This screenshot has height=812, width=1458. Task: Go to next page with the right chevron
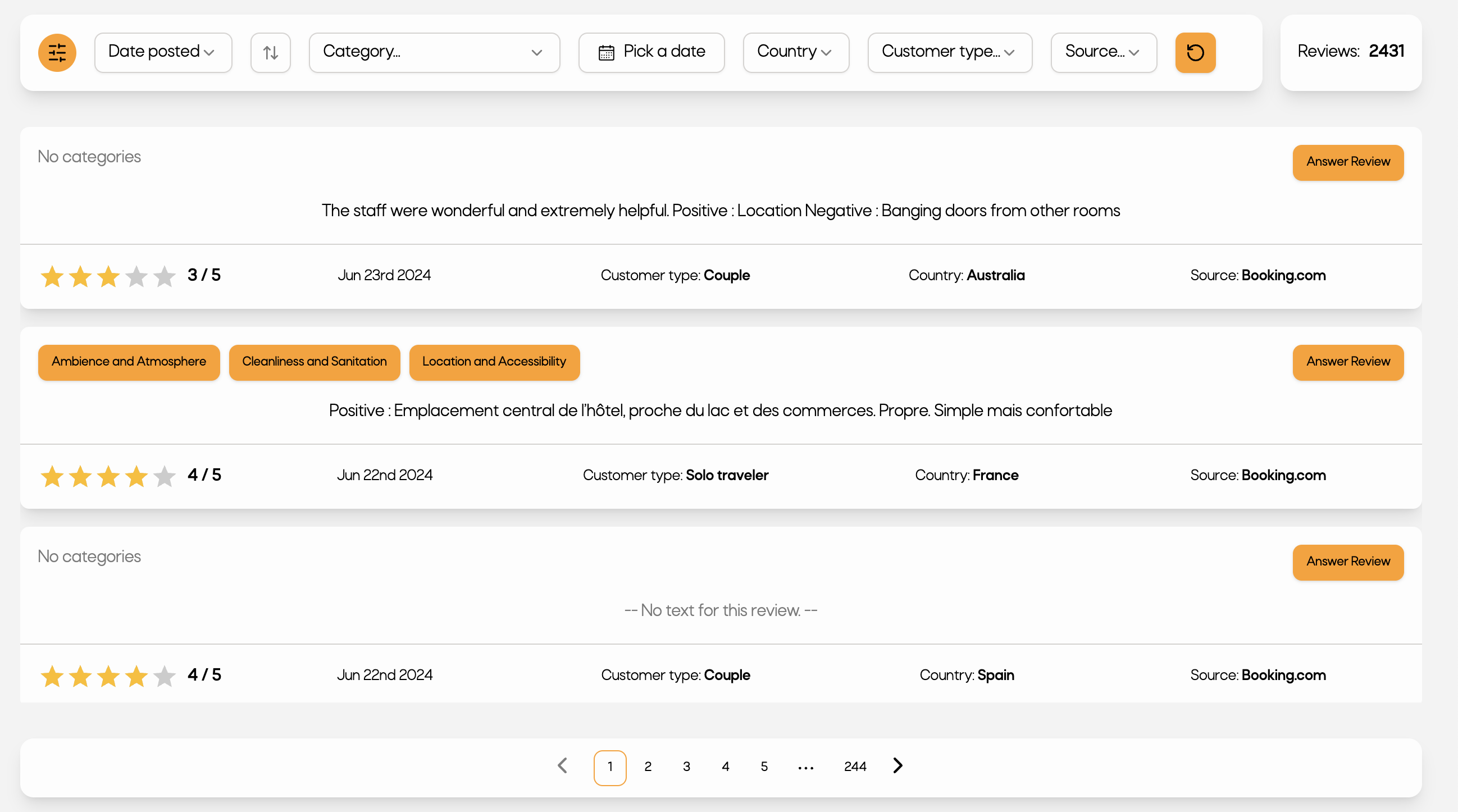[897, 765]
